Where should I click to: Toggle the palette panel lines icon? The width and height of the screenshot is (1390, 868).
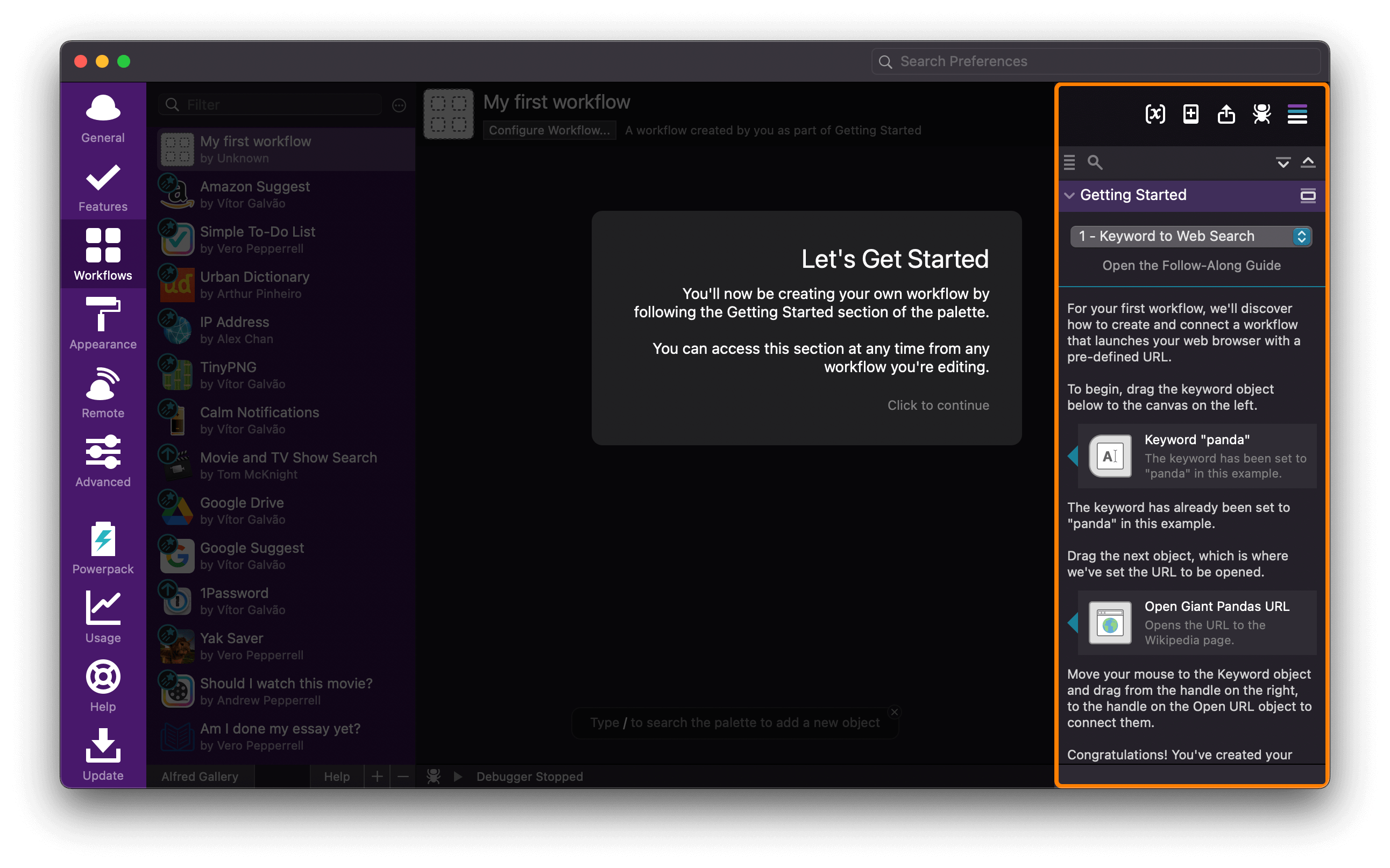tap(1297, 114)
